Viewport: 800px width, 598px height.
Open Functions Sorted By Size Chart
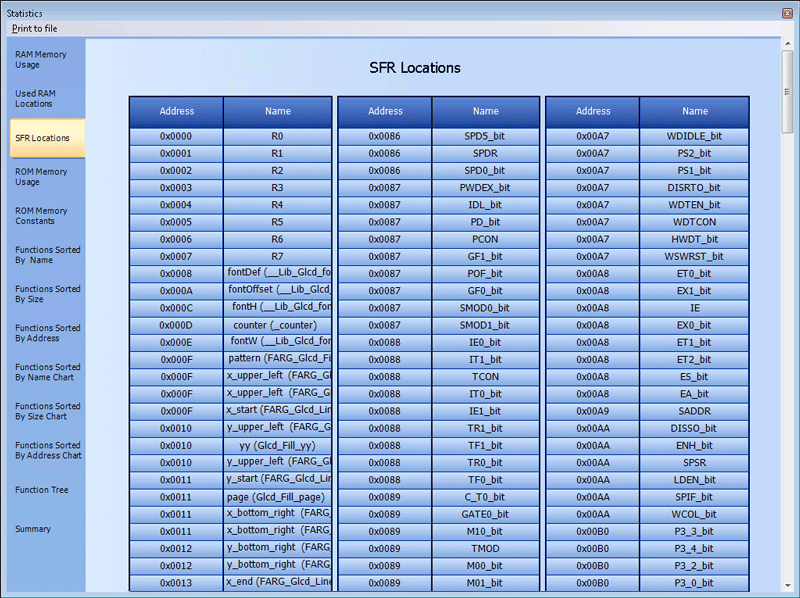[47, 411]
